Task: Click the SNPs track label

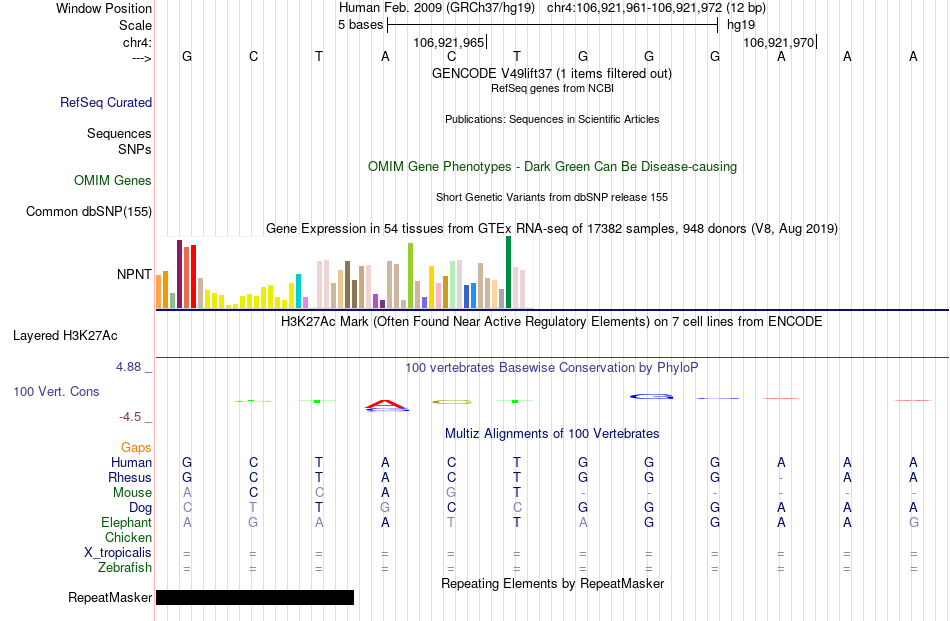Action: 135,149
